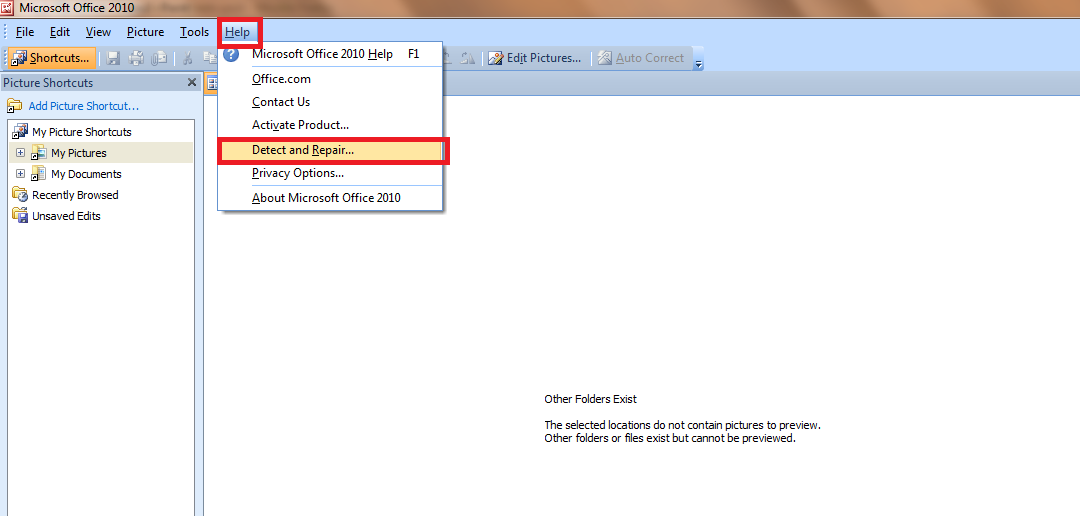Viewport: 1080px width, 516px height.
Task: Click the Auto Correct toolbar button
Action: [x=641, y=59]
